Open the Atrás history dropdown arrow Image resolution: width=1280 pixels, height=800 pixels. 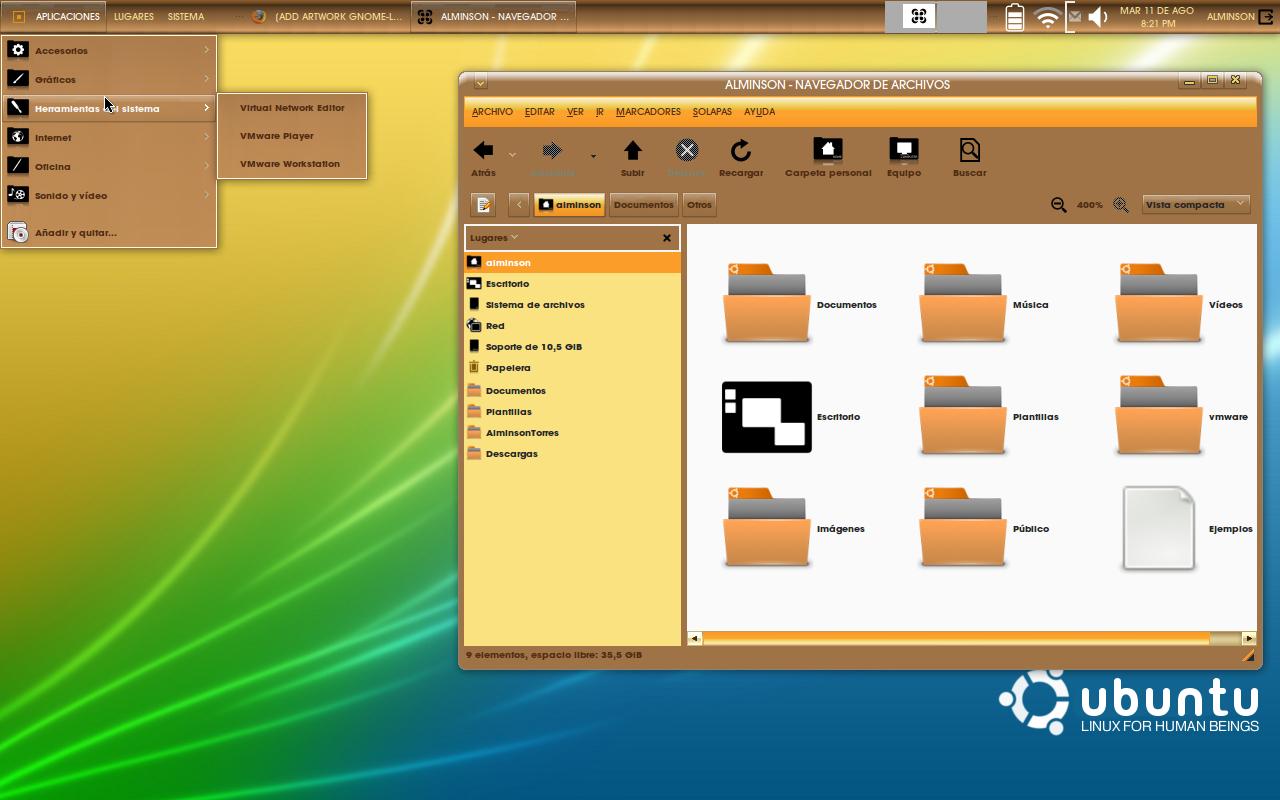(x=512, y=155)
